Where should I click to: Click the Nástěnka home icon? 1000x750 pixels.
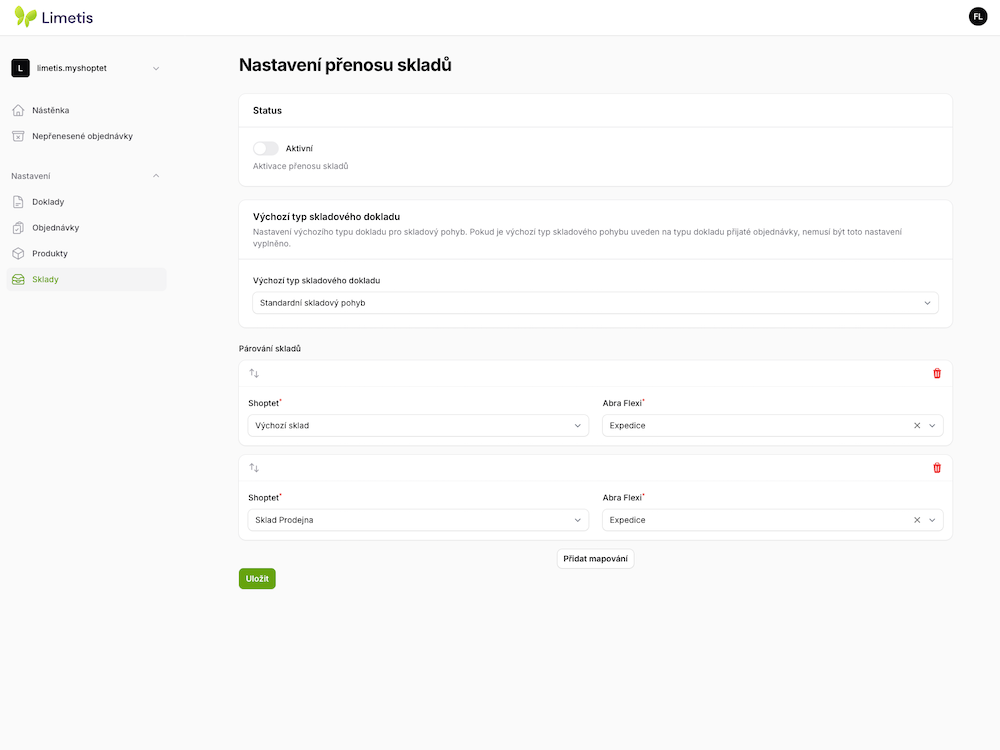click(x=18, y=110)
